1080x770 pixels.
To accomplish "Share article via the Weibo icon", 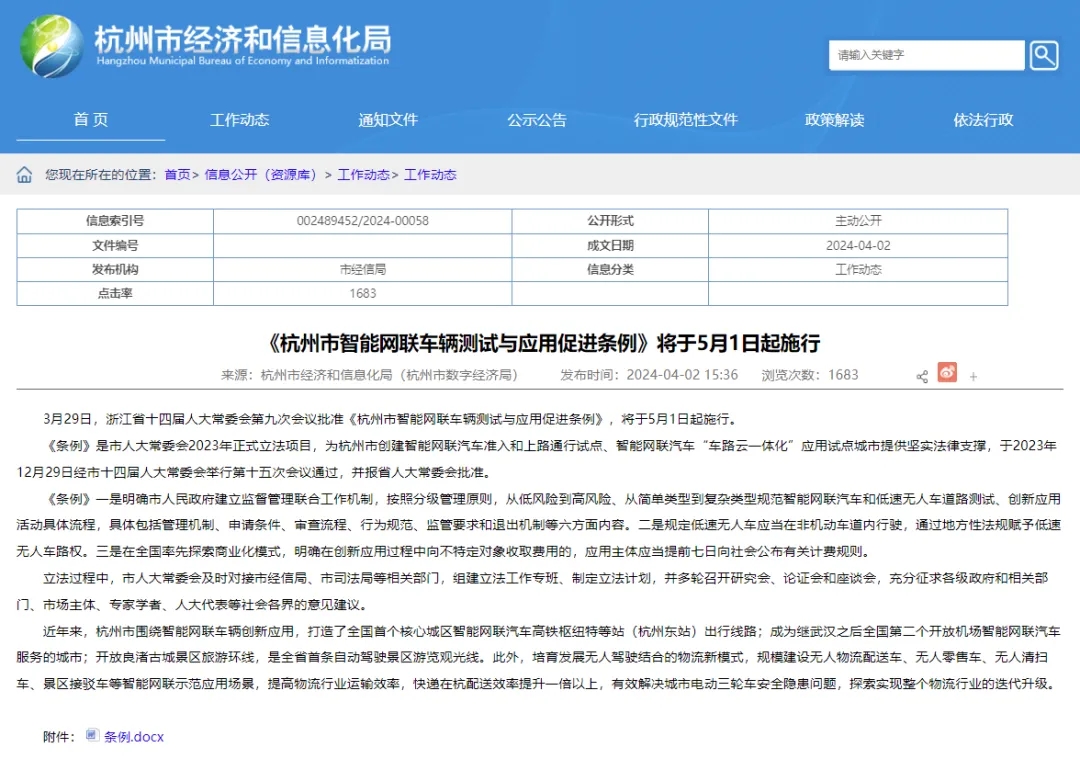I will [947, 373].
